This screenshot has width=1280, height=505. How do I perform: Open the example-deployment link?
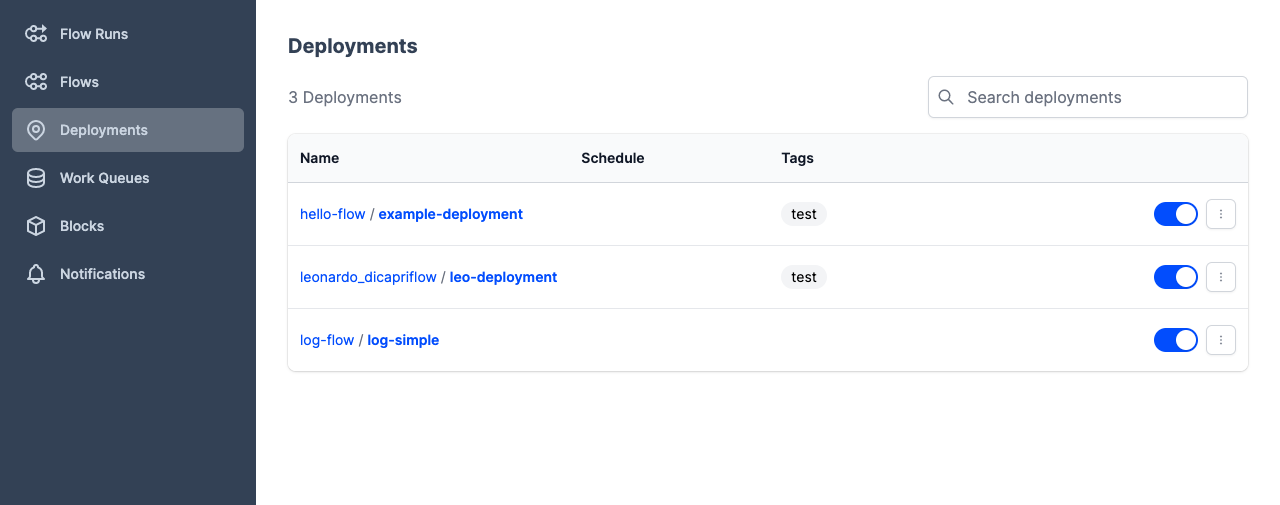click(x=451, y=214)
